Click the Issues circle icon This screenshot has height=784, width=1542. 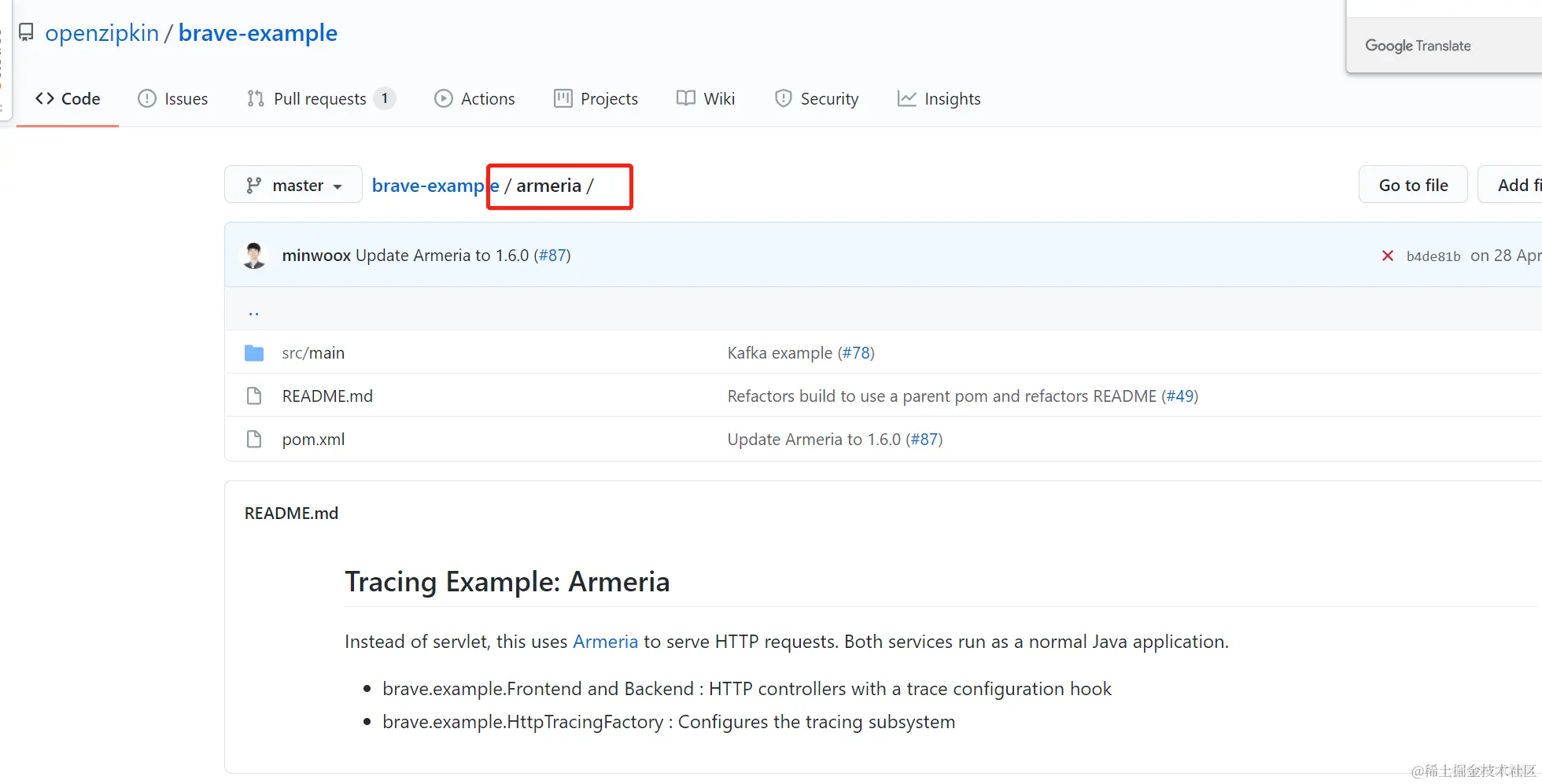(147, 98)
